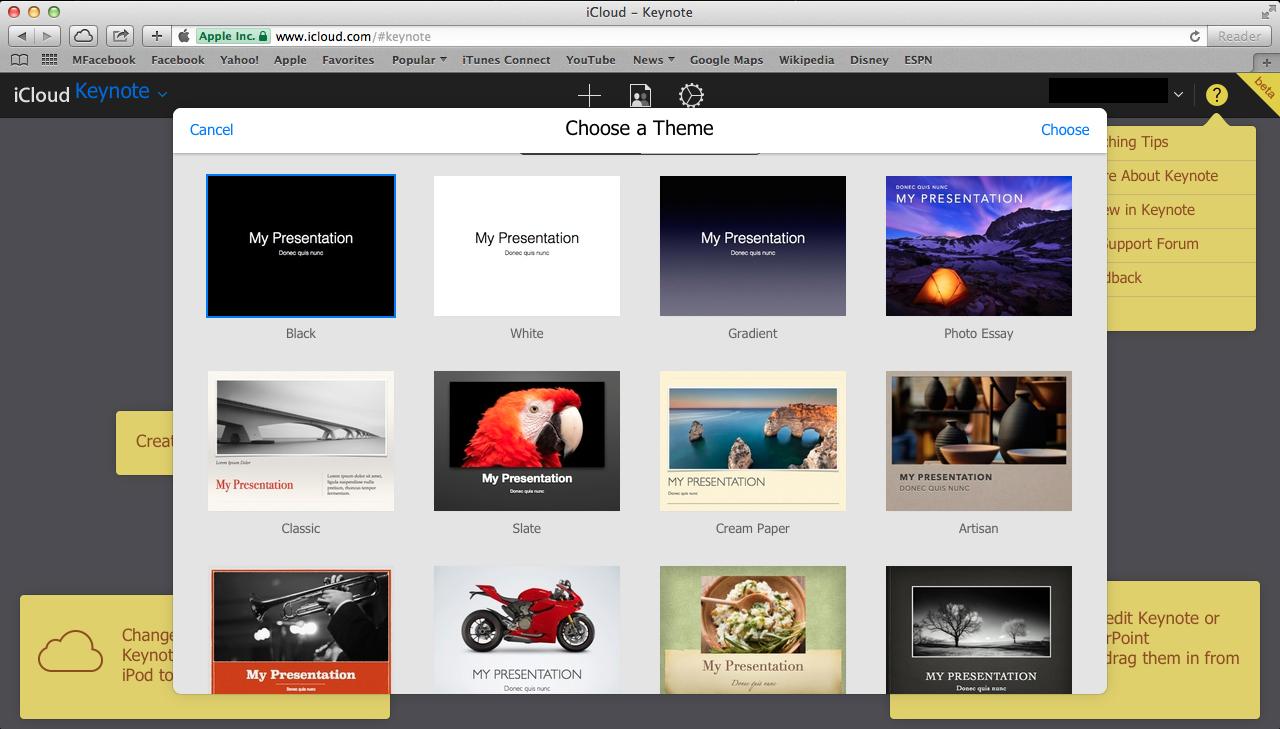Open the Disney bookmark
Viewport: 1280px width, 729px height.
(x=869, y=60)
